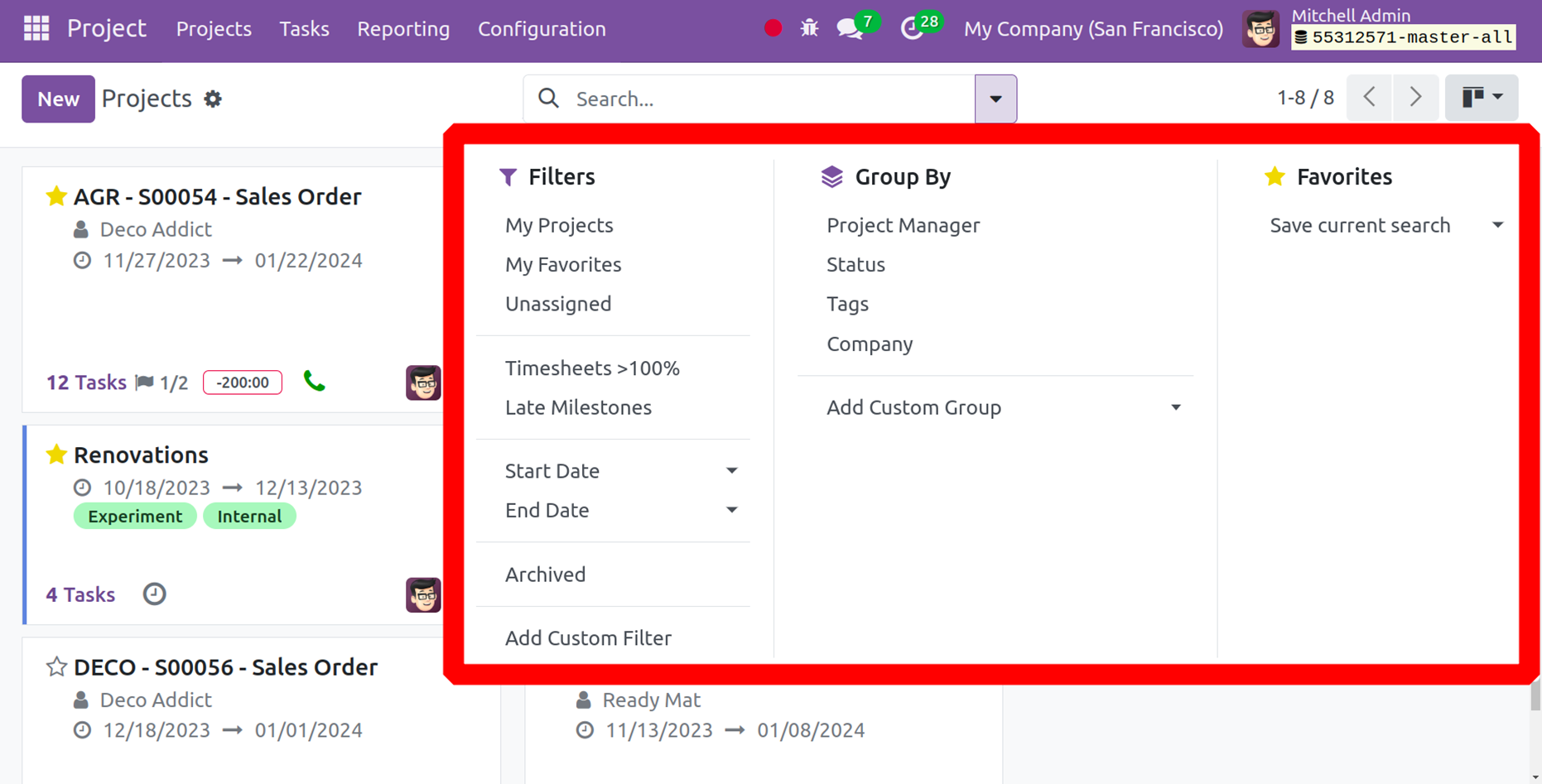
Task: Click the red recording indicator icon
Action: tap(773, 28)
